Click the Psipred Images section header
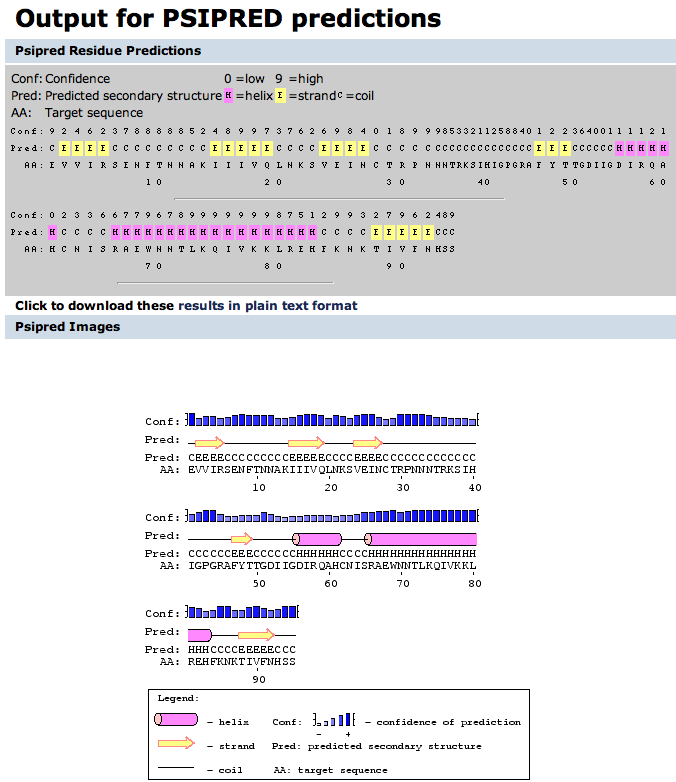 pyautogui.click(x=67, y=327)
